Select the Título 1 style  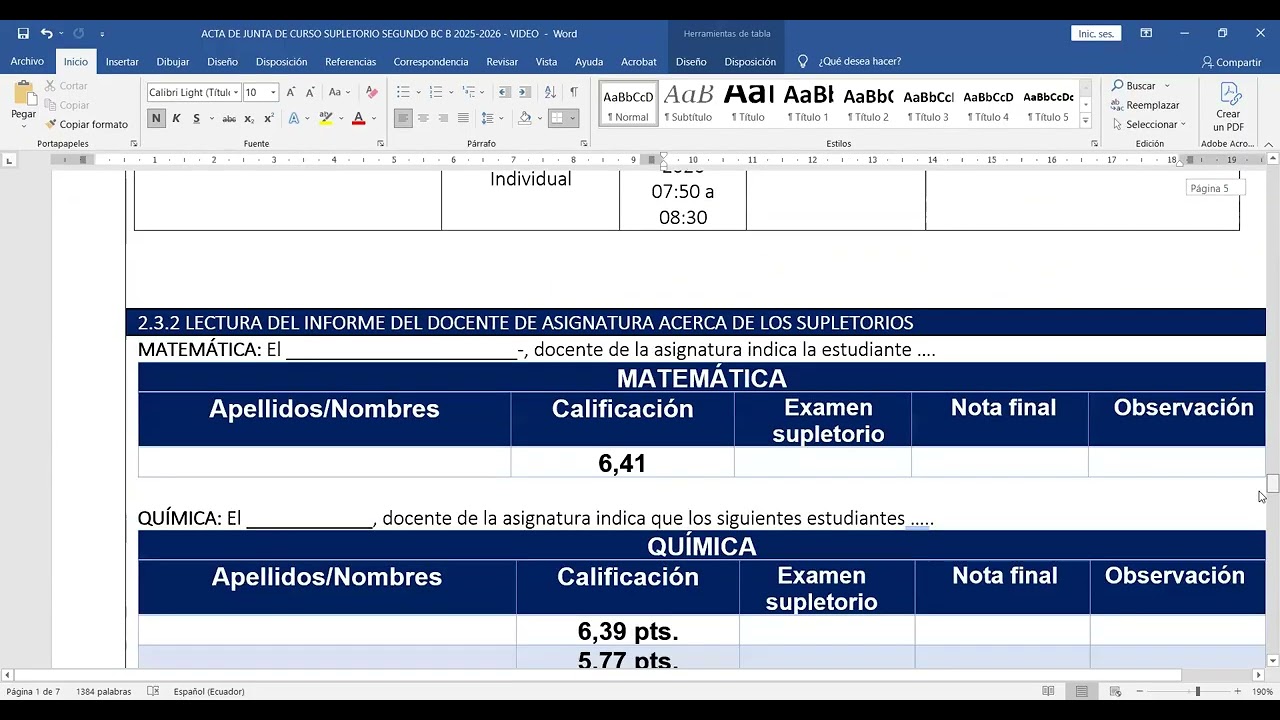(x=808, y=104)
